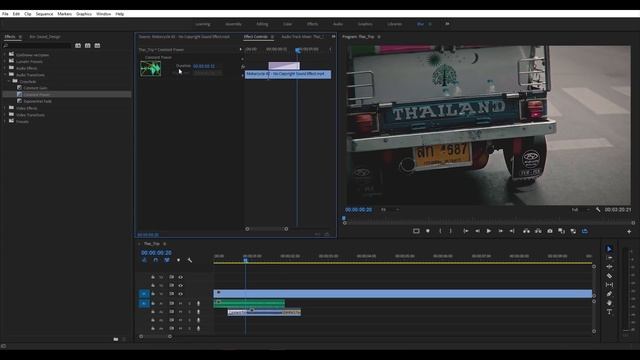
Task: Select the Razor tool
Action: pyautogui.click(x=609, y=276)
